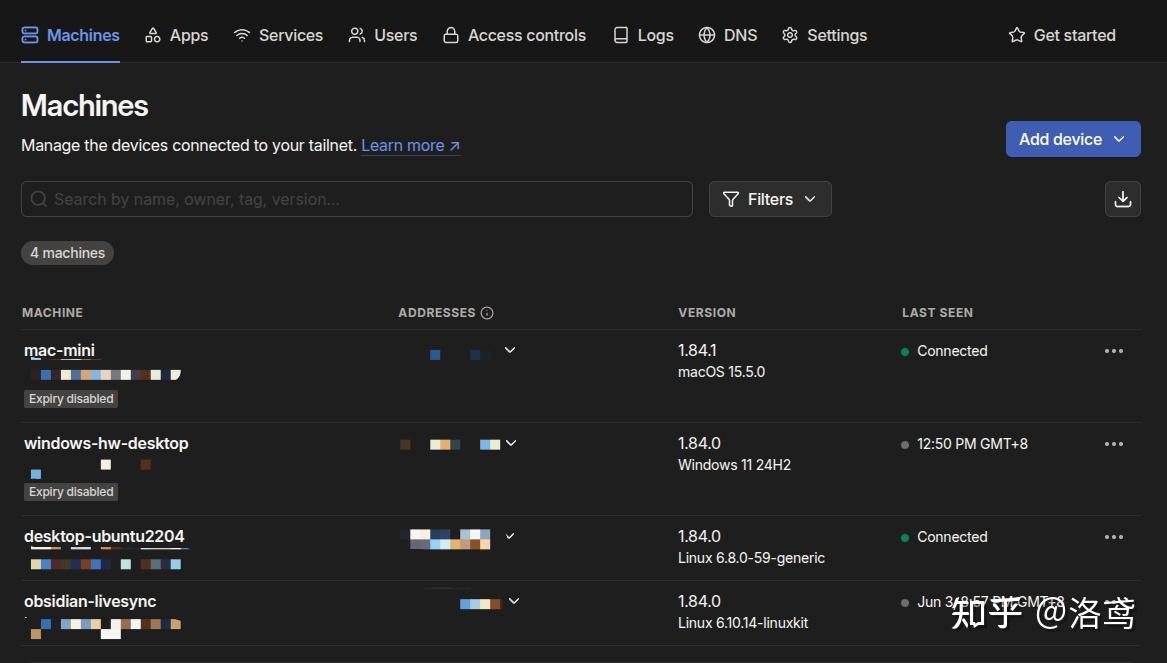
Task: Click the Expiry disabled badge on windows-hw-desktop
Action: (70, 491)
